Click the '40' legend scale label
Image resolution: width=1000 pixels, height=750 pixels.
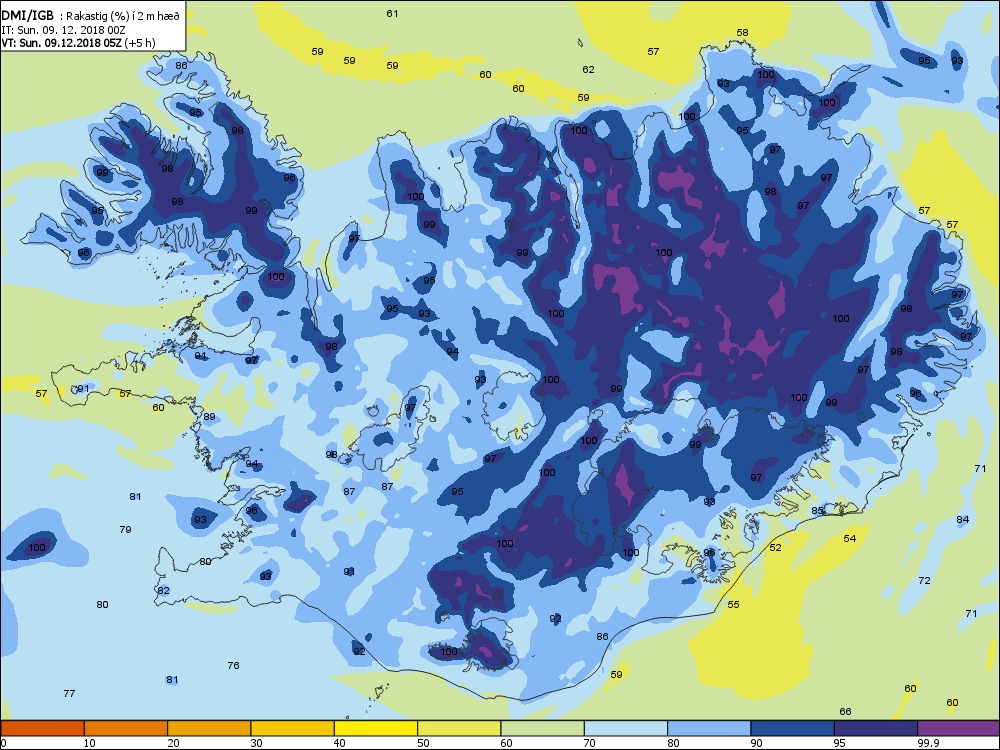339,743
